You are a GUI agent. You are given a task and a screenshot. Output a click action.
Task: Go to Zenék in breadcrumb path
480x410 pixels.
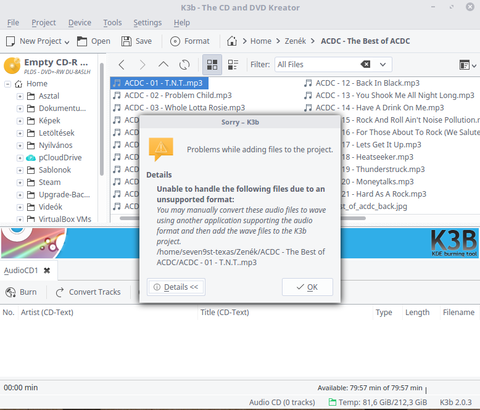[x=295, y=41]
